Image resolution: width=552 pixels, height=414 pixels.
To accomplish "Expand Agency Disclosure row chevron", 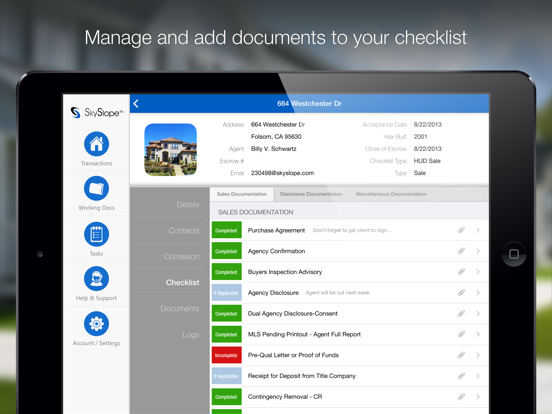I will tap(478, 293).
